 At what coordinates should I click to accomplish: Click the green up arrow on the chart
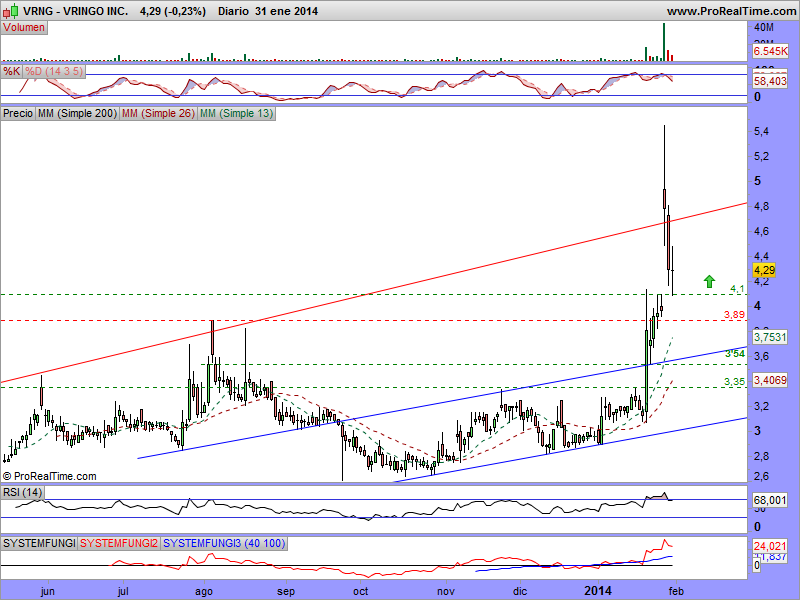pos(709,281)
